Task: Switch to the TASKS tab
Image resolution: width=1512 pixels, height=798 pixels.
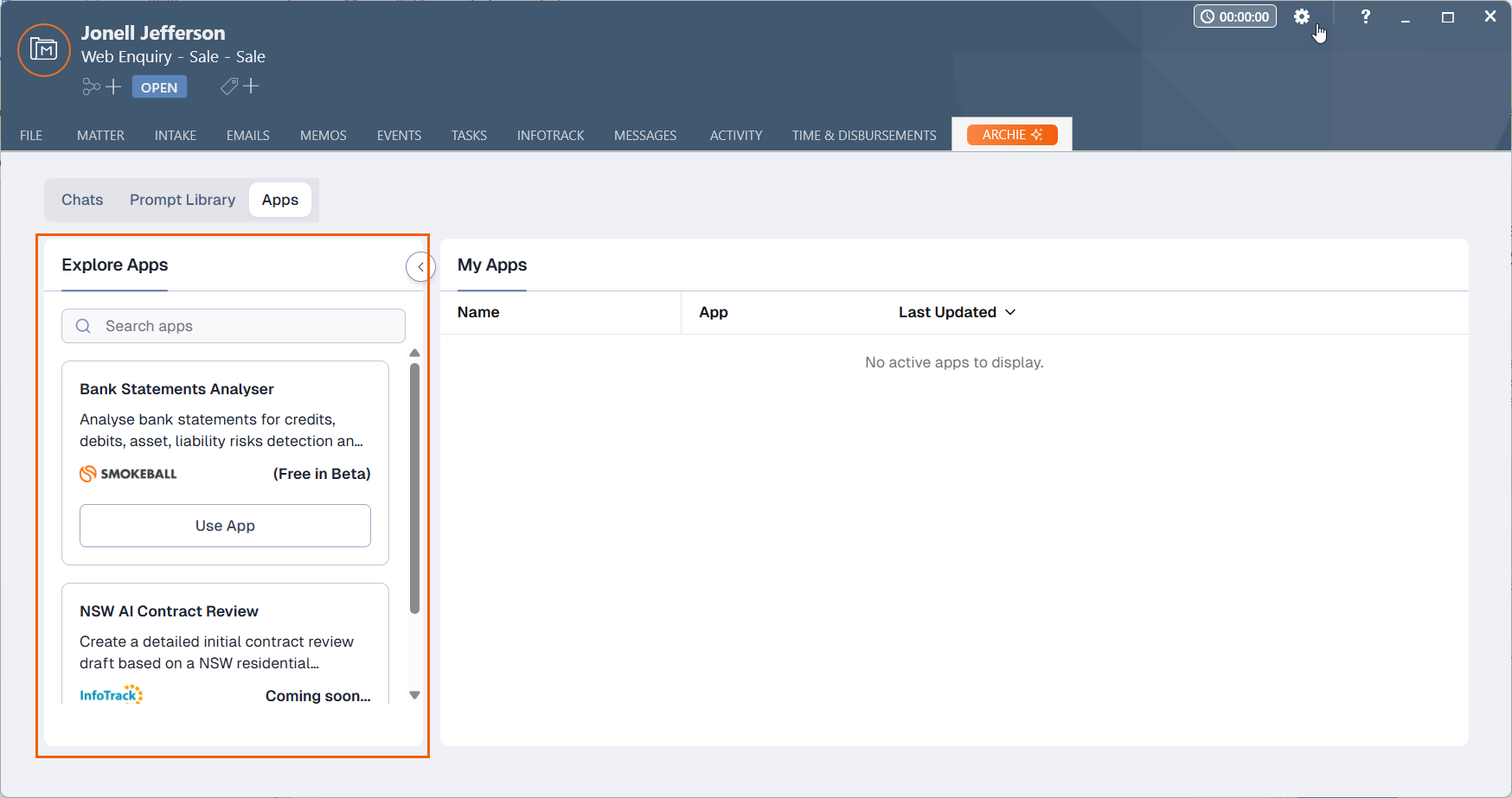Action: [x=469, y=136]
